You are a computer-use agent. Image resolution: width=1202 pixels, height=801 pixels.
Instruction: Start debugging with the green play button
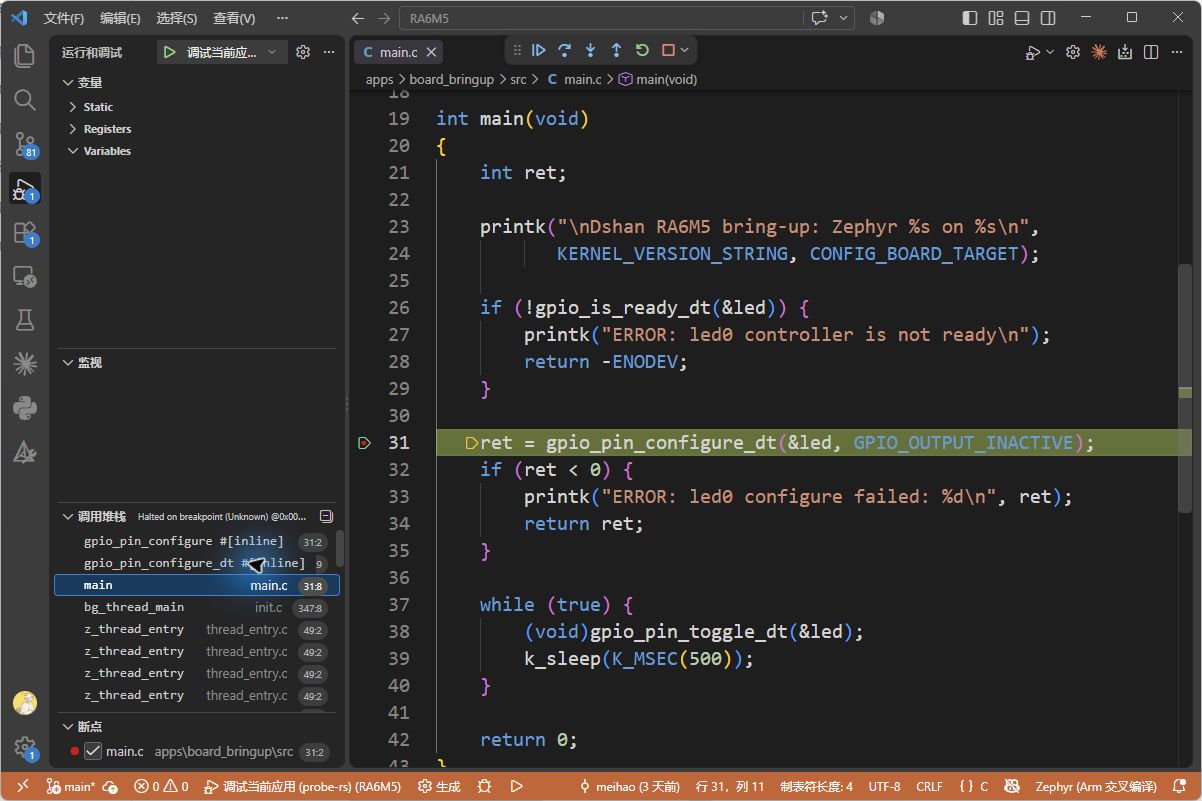pos(170,52)
